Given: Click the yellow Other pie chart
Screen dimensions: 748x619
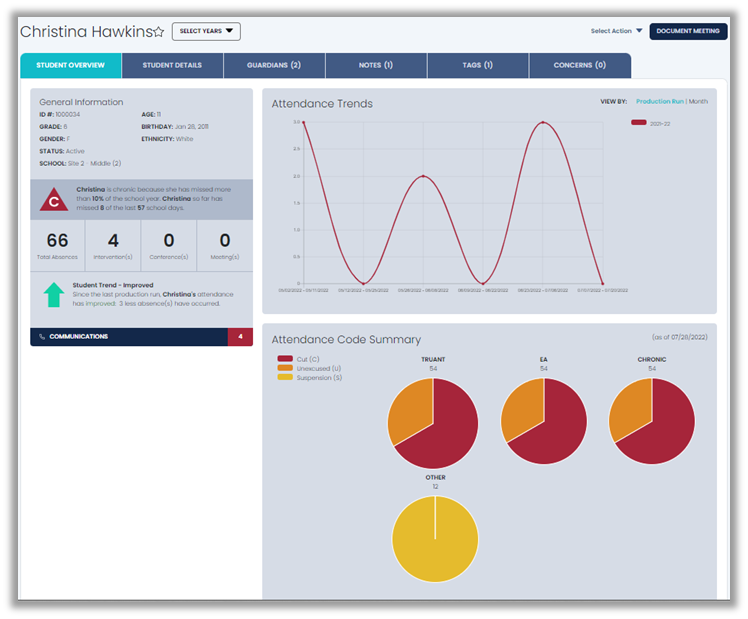Looking at the screenshot, I should tap(433, 540).
